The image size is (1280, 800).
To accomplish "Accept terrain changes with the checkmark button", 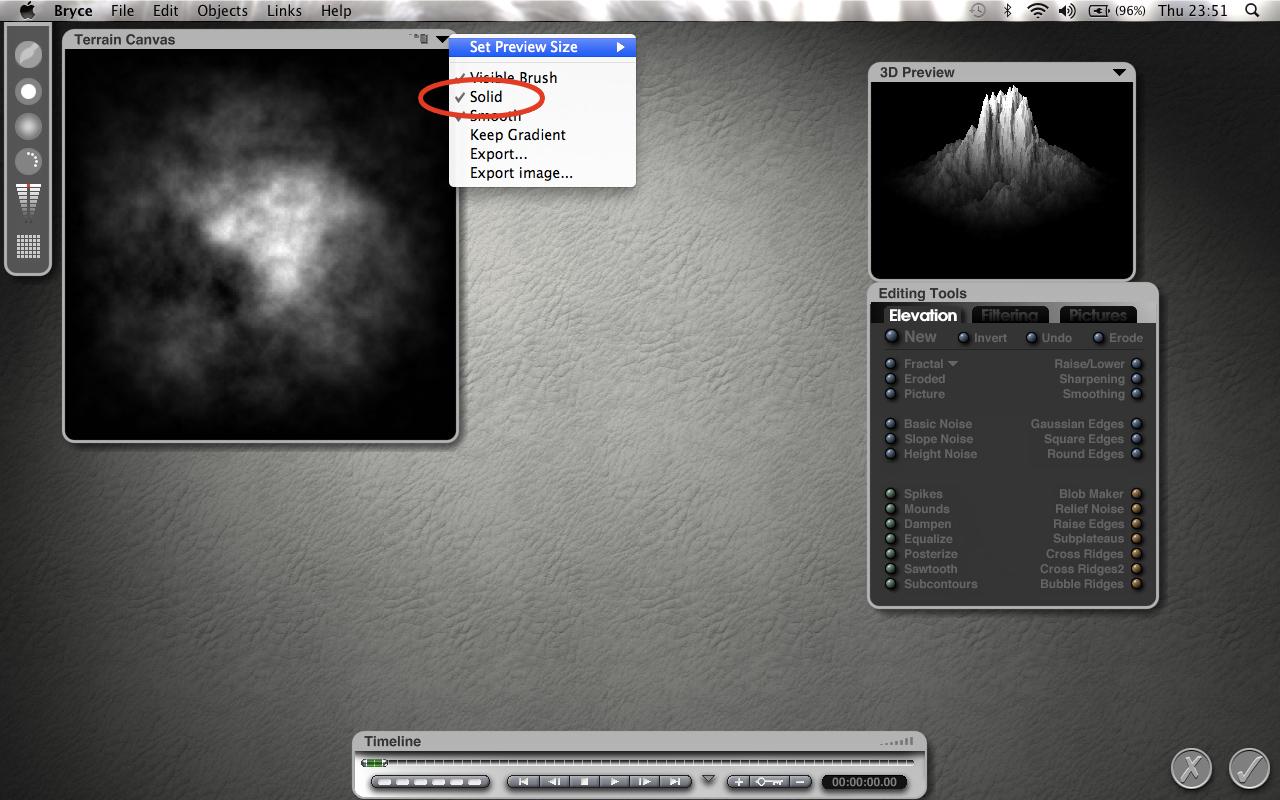I will tap(1249, 768).
